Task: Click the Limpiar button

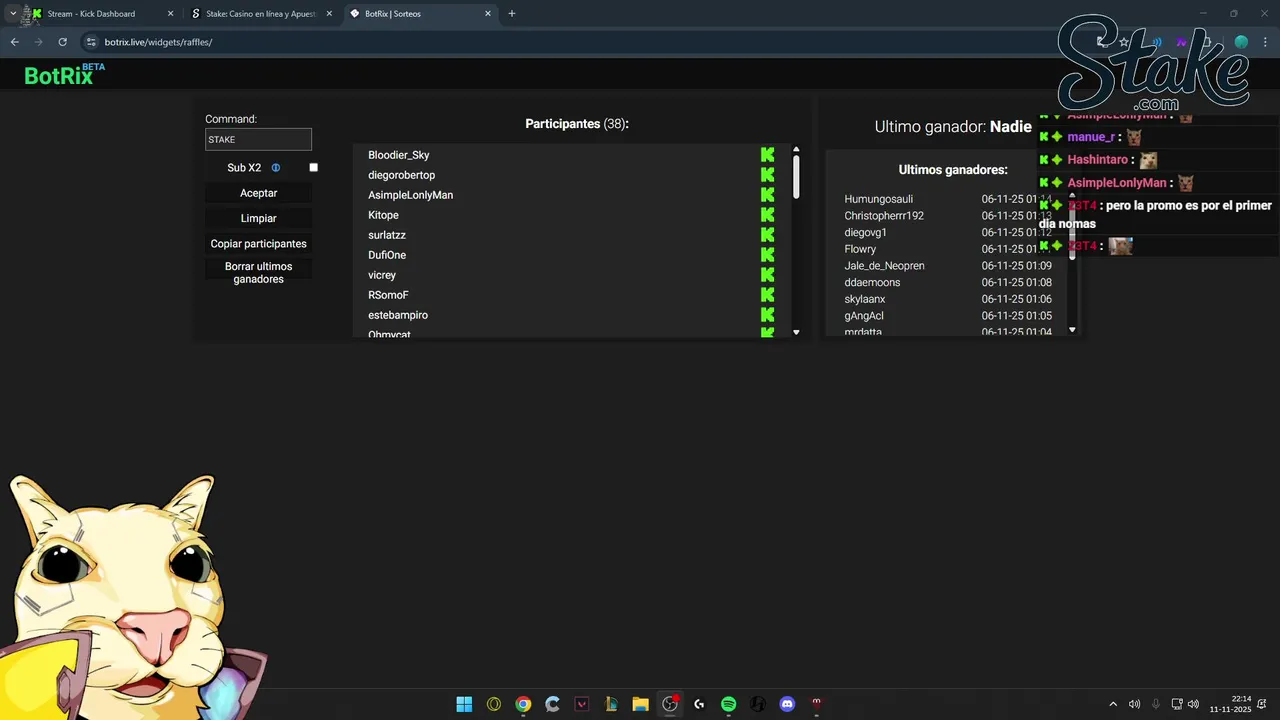Action: [x=259, y=218]
